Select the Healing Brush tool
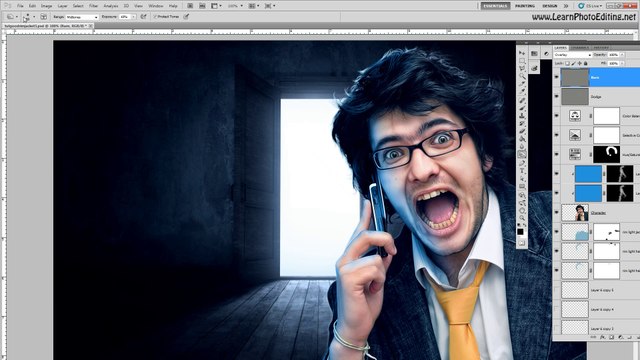This screenshot has width=640, height=360. [522, 100]
